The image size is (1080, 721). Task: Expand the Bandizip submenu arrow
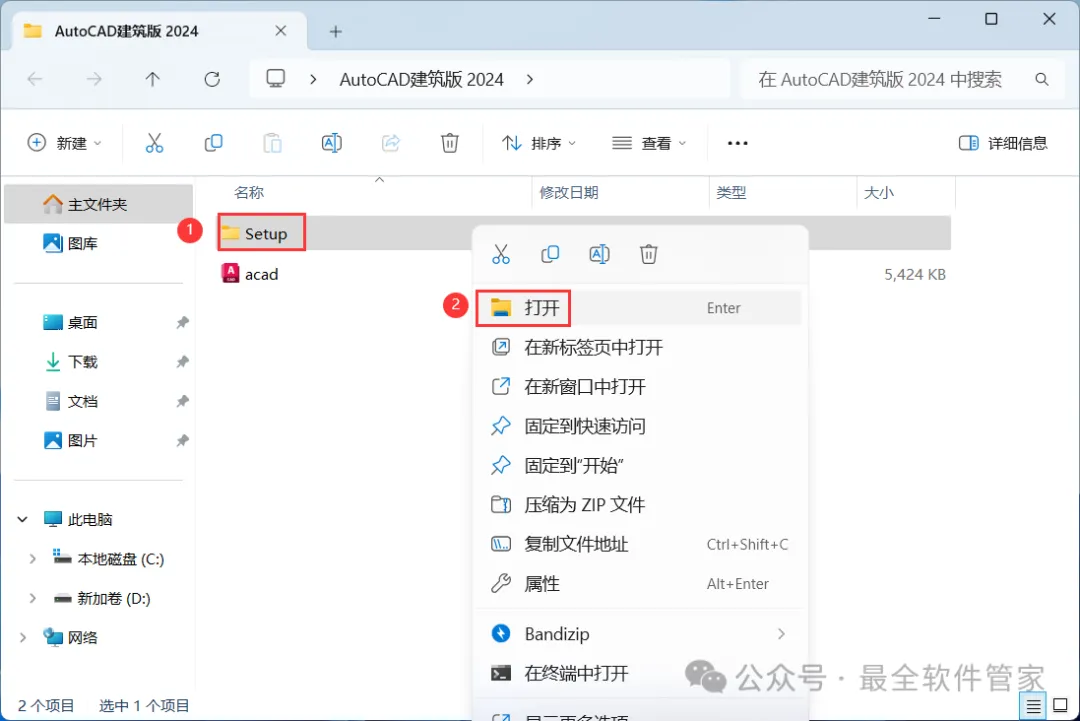(781, 634)
